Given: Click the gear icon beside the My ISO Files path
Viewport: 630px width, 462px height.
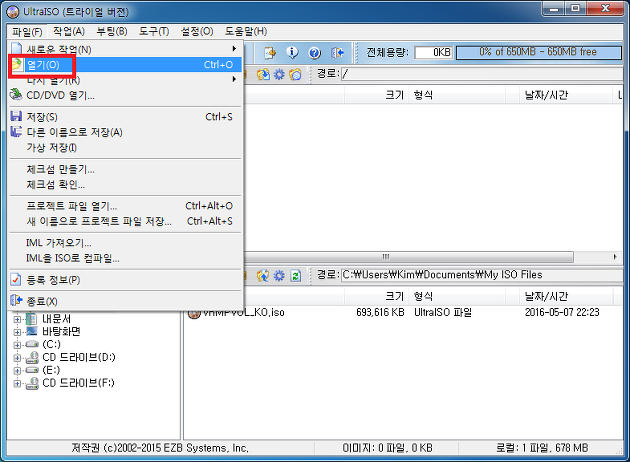Looking at the screenshot, I should [279, 276].
